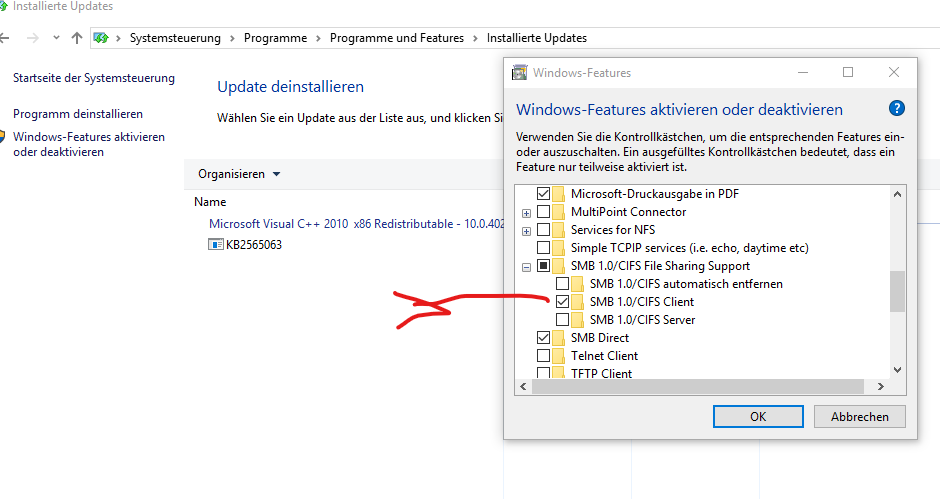This screenshot has height=499, width=940.
Task: Click folder icon beside Telnet Client
Action: point(558,356)
